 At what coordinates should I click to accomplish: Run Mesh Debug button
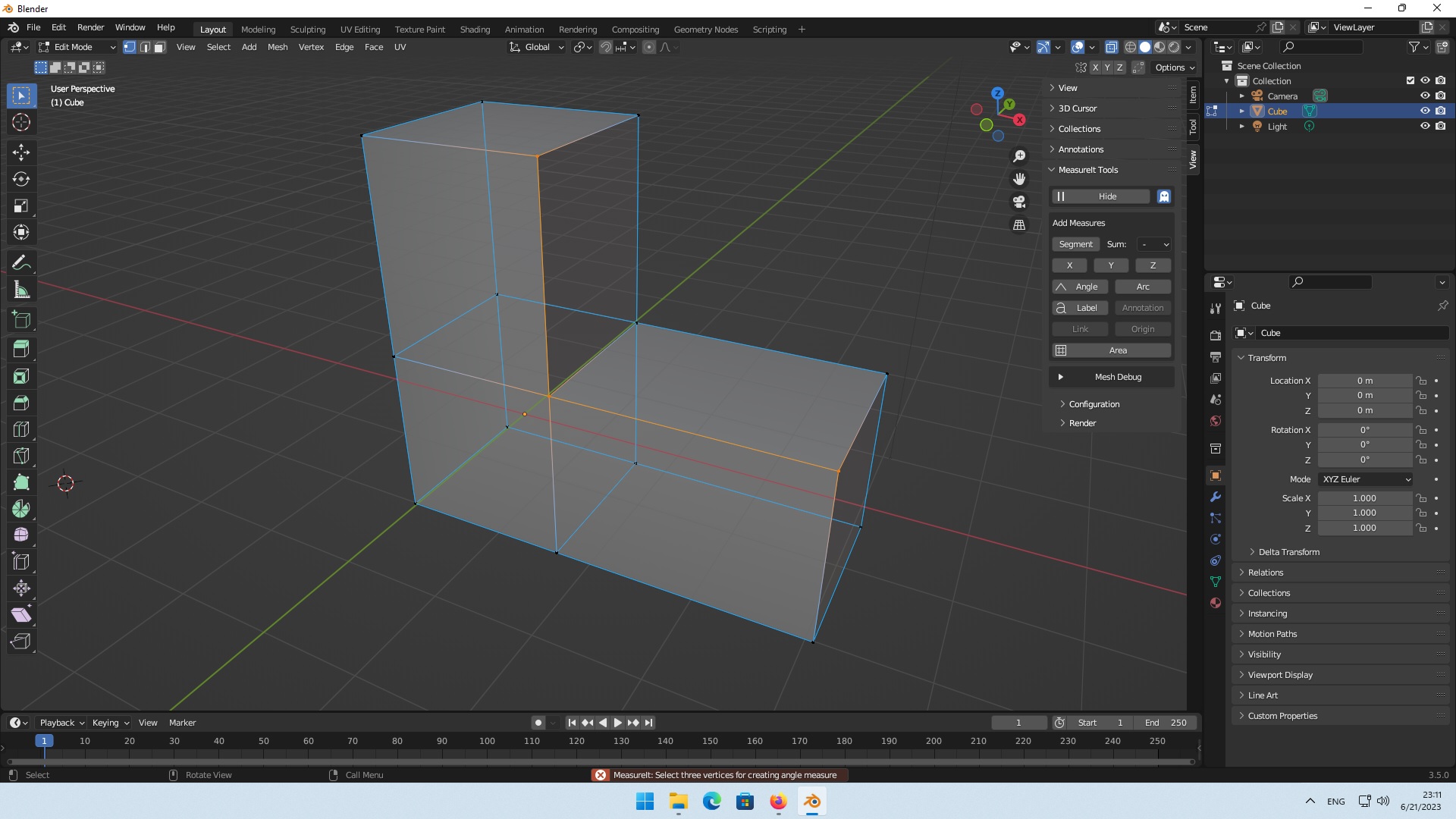(x=1112, y=377)
